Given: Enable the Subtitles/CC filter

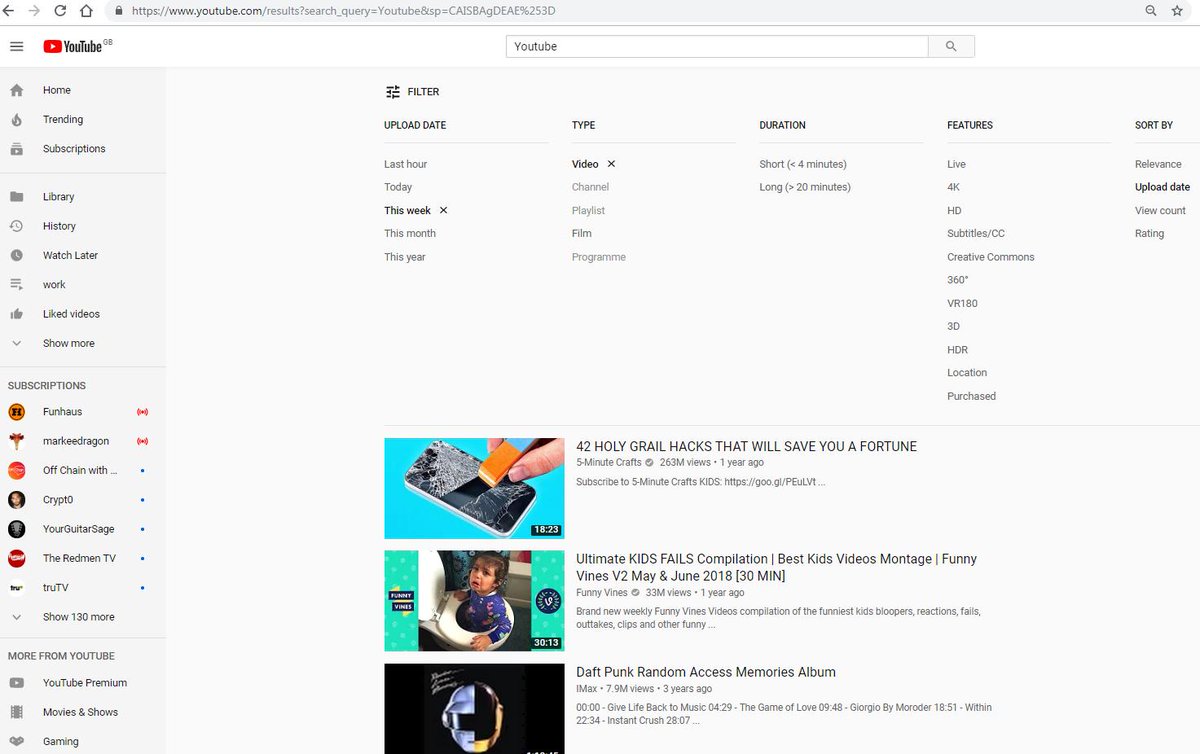Looking at the screenshot, I should (976, 233).
